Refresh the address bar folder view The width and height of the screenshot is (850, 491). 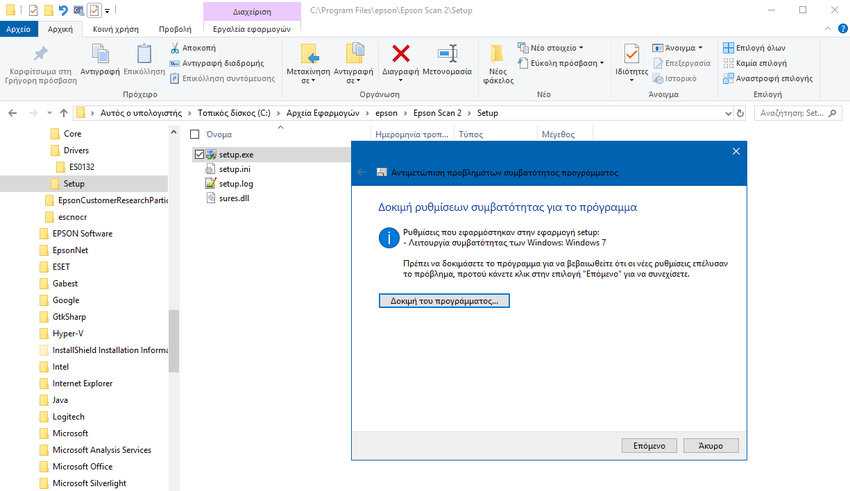tap(740, 113)
